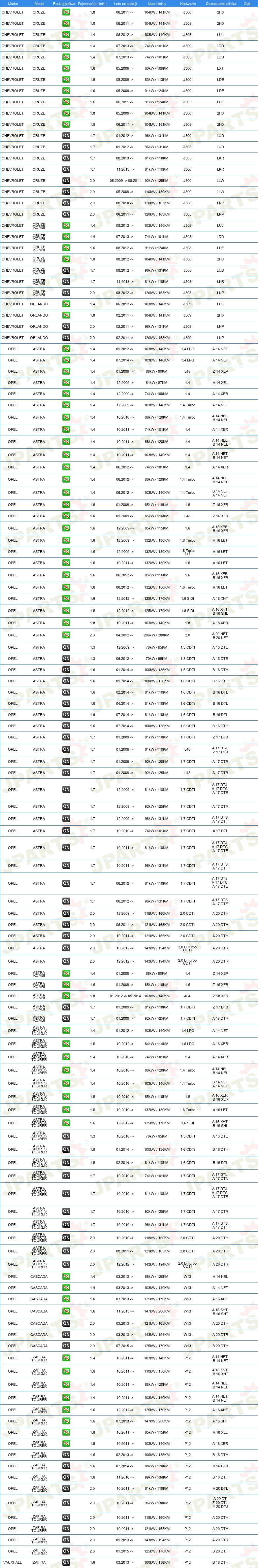Click PB fuel icon in Cruze LXT row
The height and width of the screenshot is (1568, 258).
[x=66, y=68]
